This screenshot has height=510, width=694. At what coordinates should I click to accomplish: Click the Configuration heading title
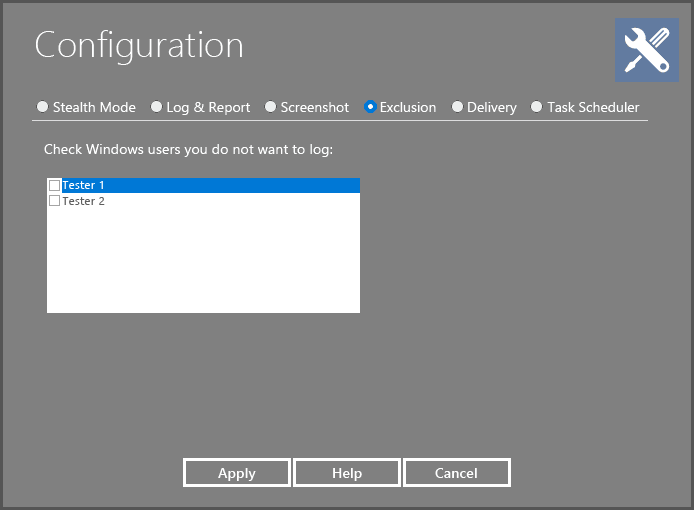(139, 45)
